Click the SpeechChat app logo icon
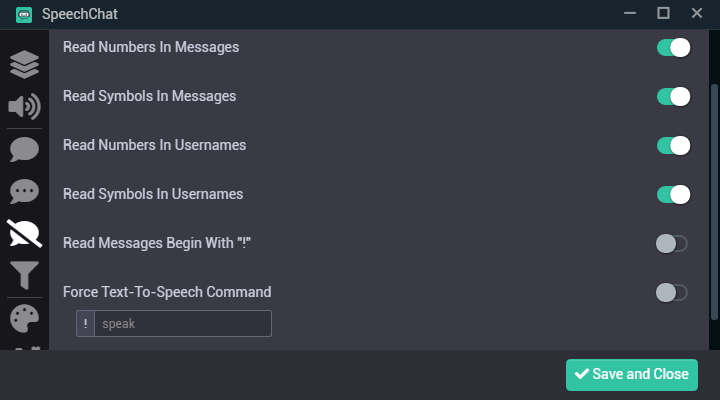 (24, 15)
